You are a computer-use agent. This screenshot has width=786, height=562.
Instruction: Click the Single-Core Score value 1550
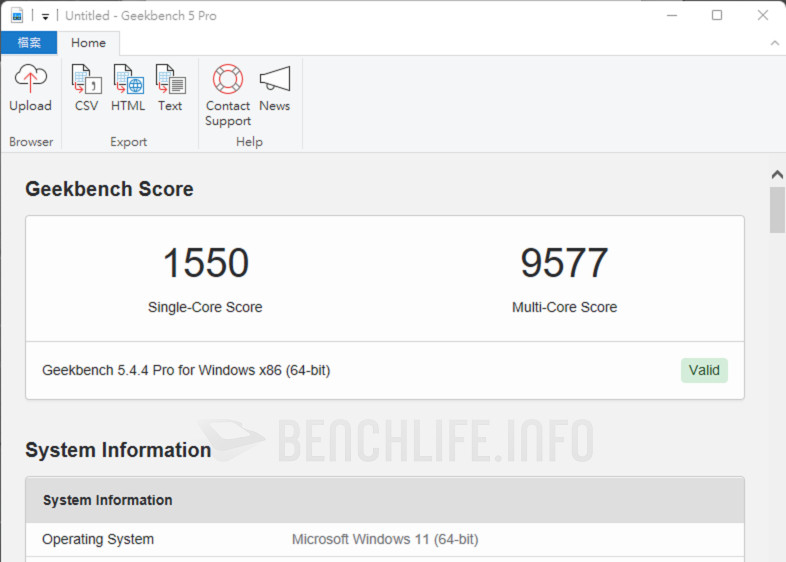point(205,263)
